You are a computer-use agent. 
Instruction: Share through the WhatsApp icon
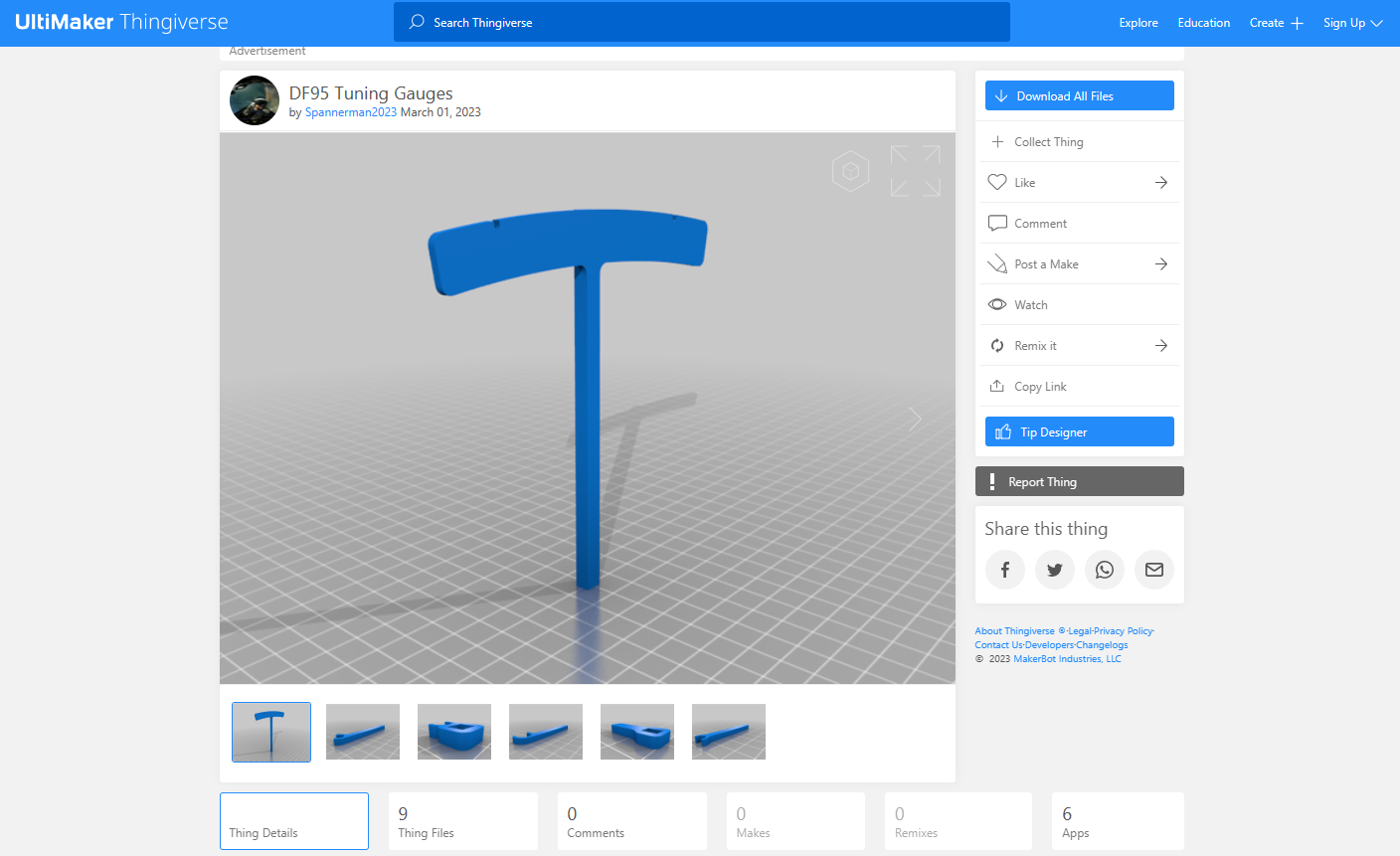point(1104,570)
